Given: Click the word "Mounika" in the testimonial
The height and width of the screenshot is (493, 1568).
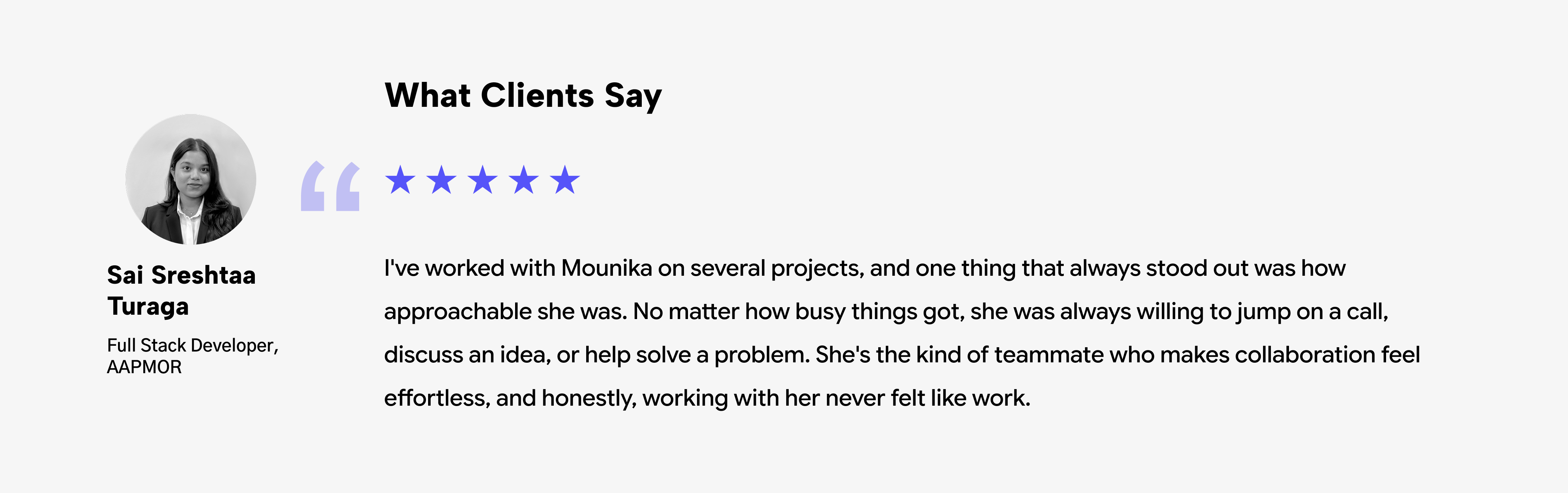Looking at the screenshot, I should tap(606, 269).
